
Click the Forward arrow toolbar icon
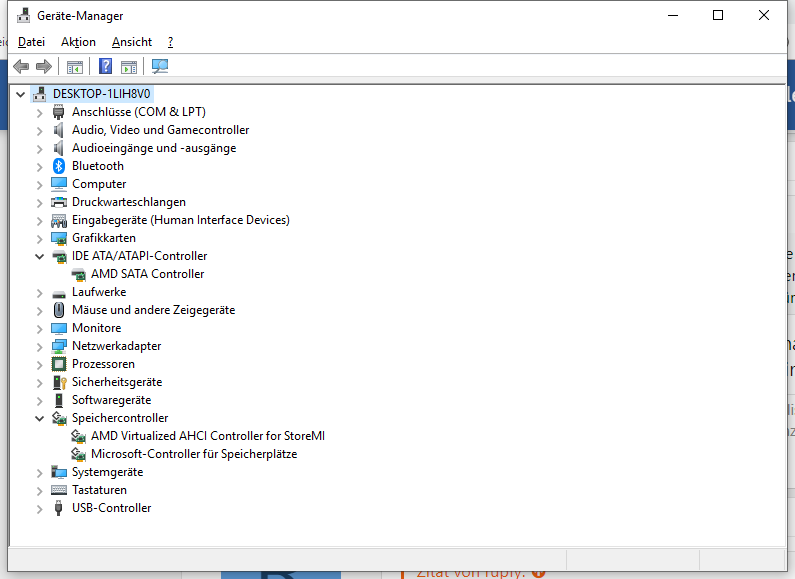pyautogui.click(x=44, y=66)
